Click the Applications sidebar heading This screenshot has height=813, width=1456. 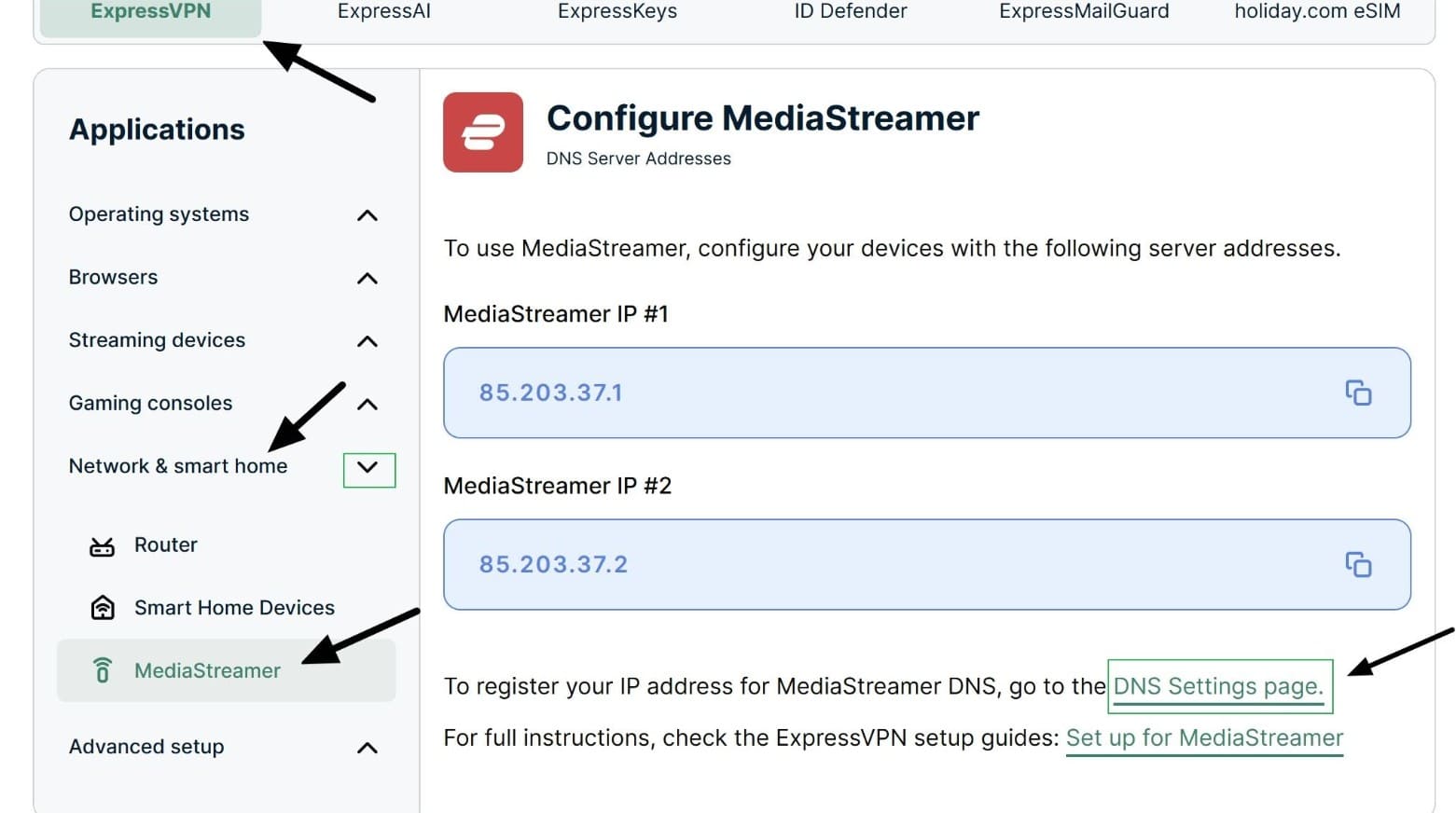pyautogui.click(x=157, y=130)
